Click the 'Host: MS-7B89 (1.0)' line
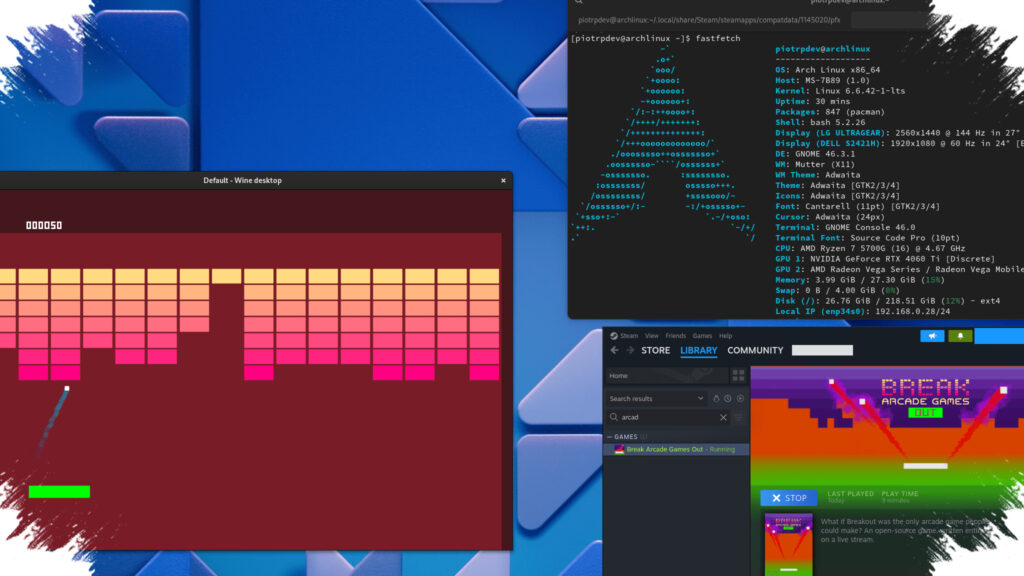This screenshot has width=1024, height=576. (822, 80)
